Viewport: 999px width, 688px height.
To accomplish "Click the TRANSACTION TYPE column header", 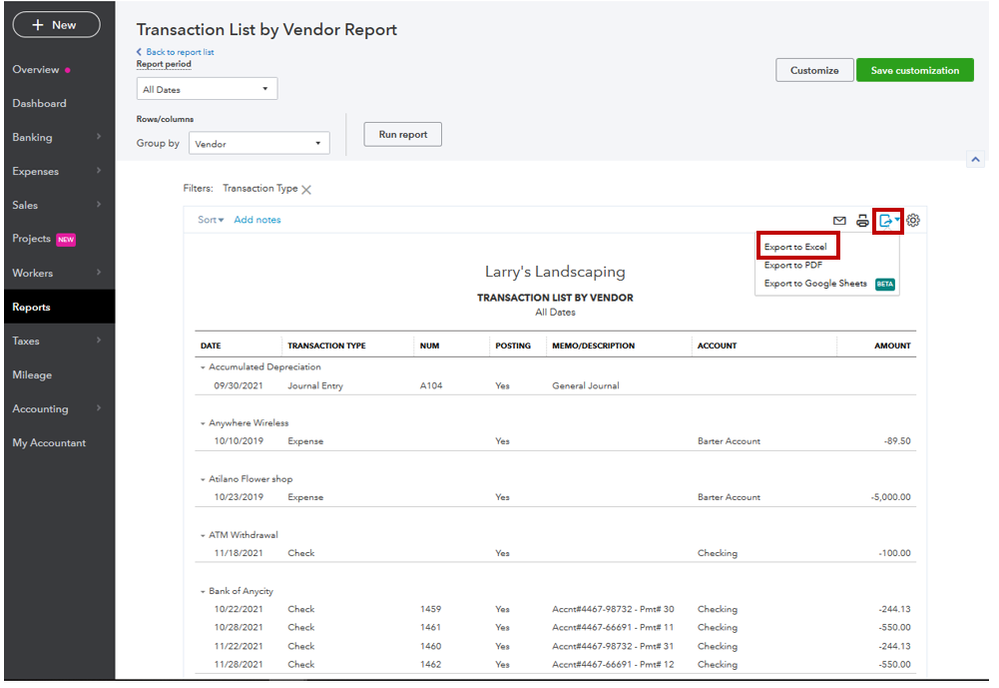I will coord(326,346).
